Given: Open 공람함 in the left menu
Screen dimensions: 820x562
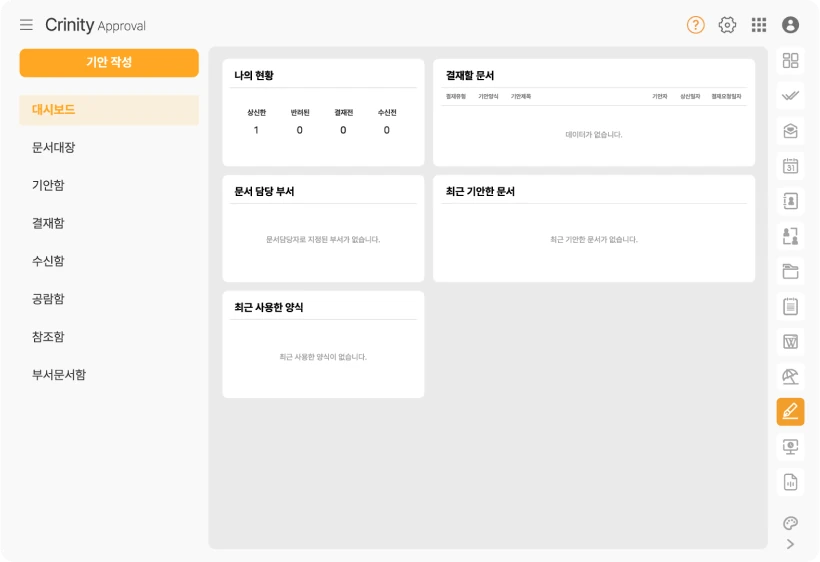Looking at the screenshot, I should (48, 299).
